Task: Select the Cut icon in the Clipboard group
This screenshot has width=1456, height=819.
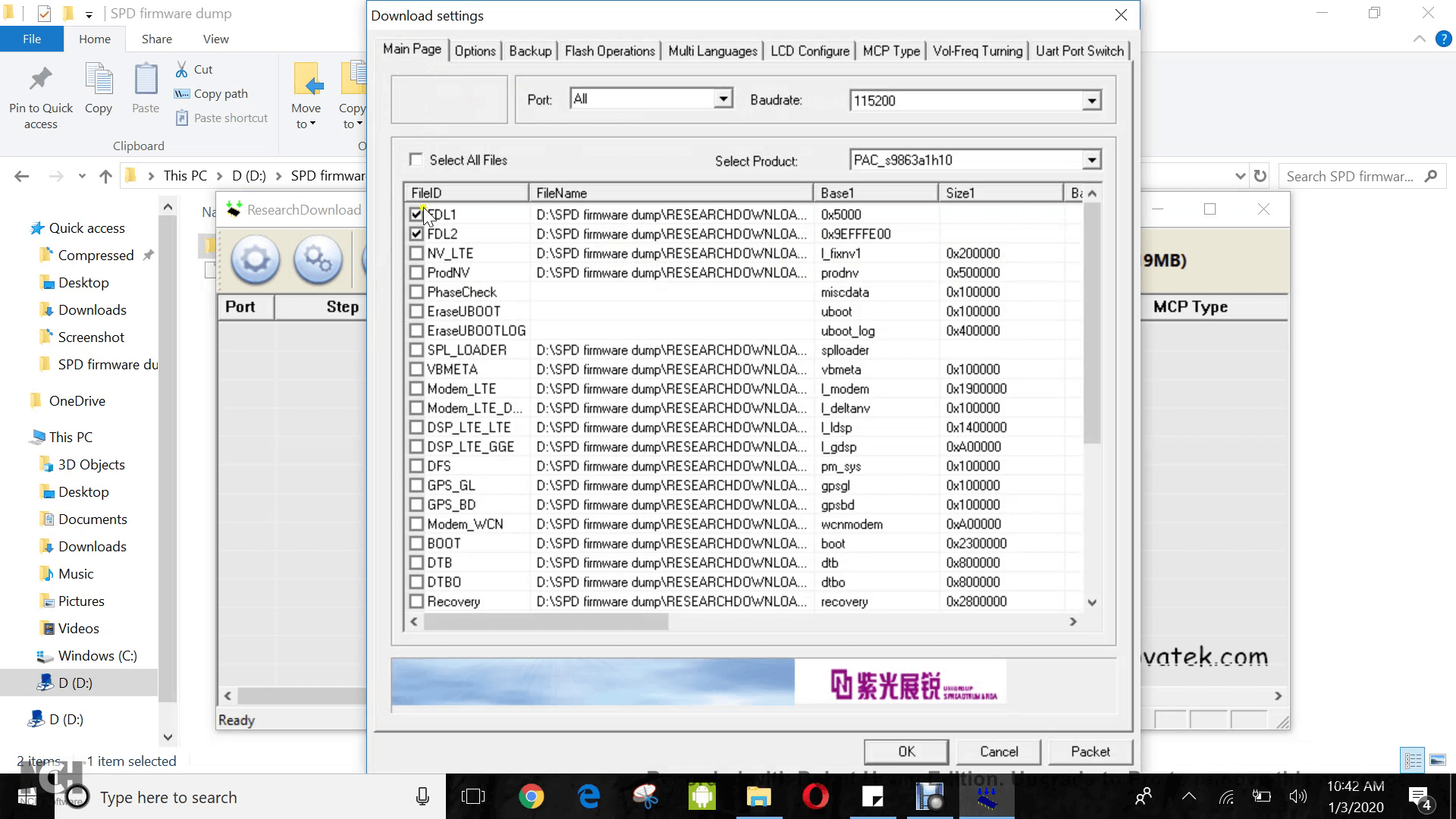Action: click(181, 68)
